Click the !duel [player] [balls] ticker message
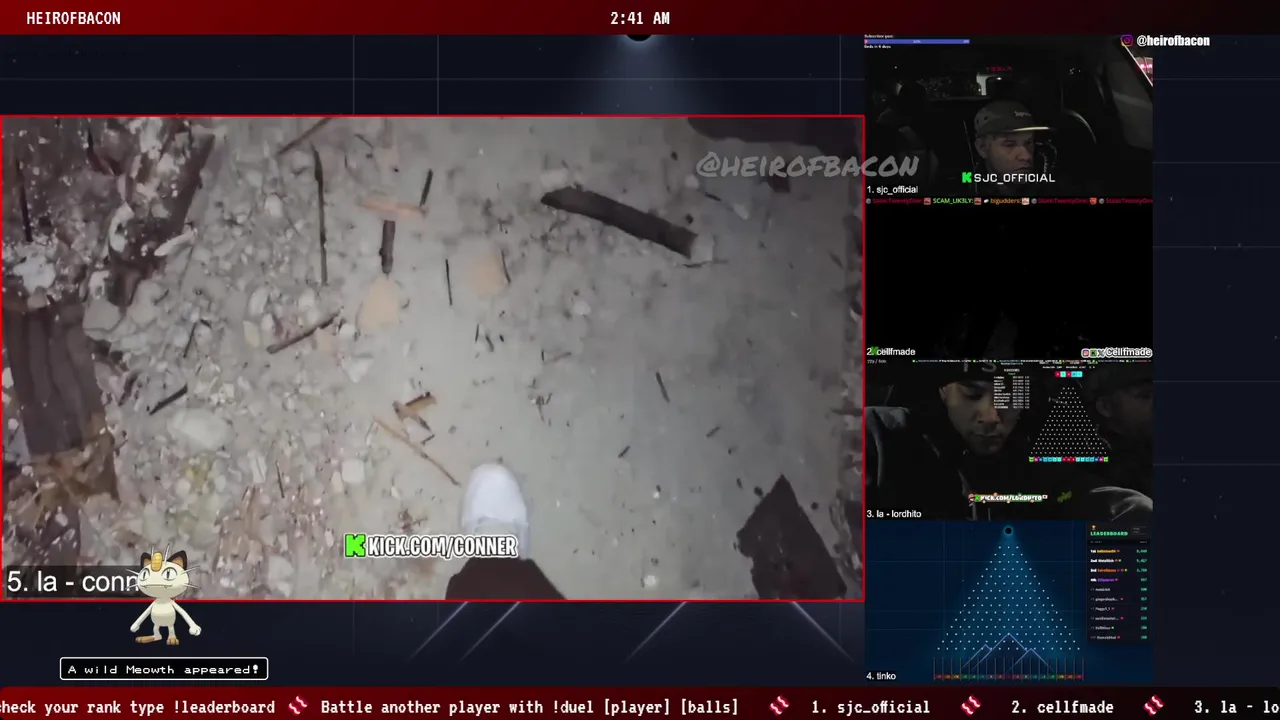Screen dimensions: 1280x720 click(x=530, y=707)
